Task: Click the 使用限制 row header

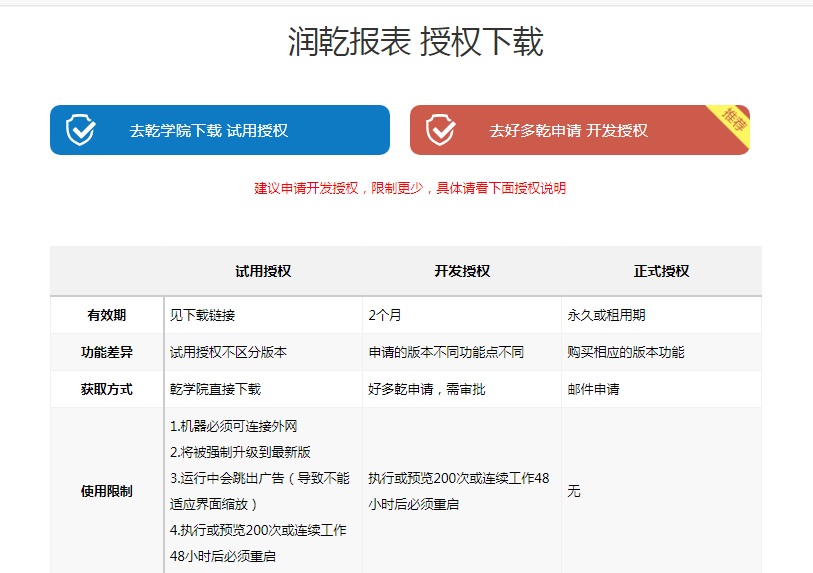Action: (x=107, y=491)
